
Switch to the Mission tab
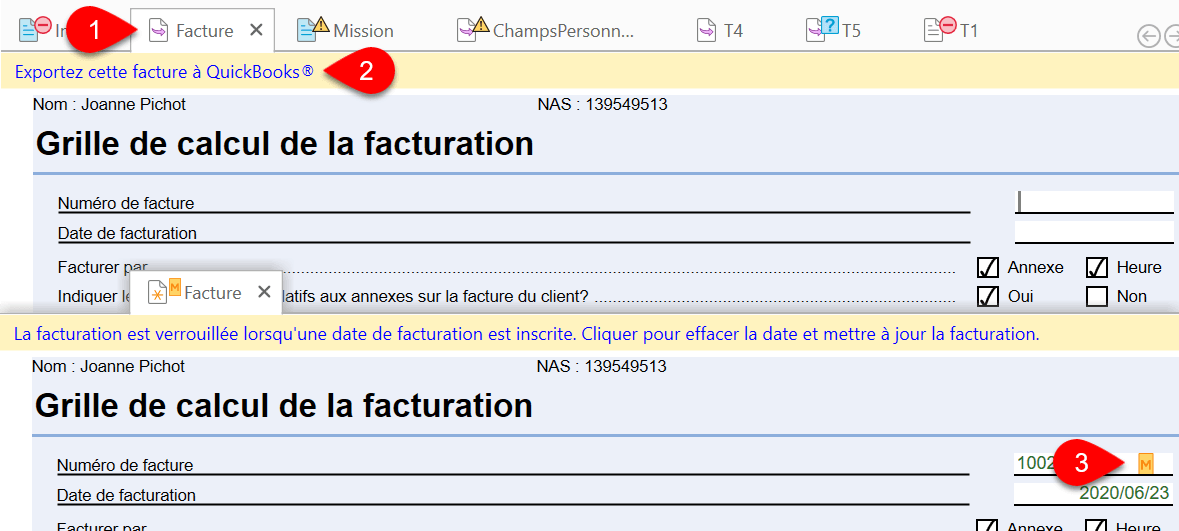(345, 31)
